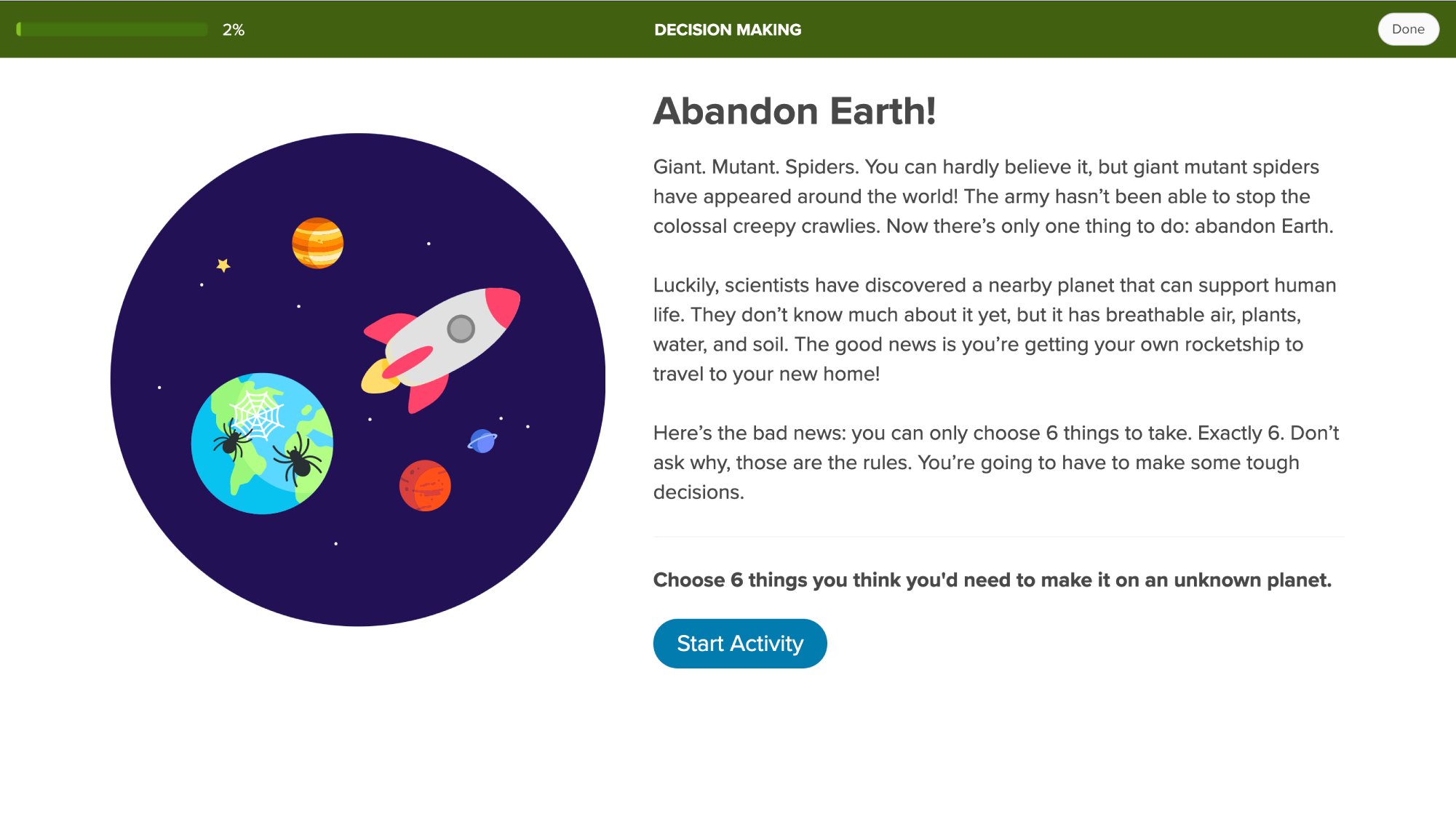Click the white spider web on Earth
The image size is (1456, 819).
coord(256,413)
